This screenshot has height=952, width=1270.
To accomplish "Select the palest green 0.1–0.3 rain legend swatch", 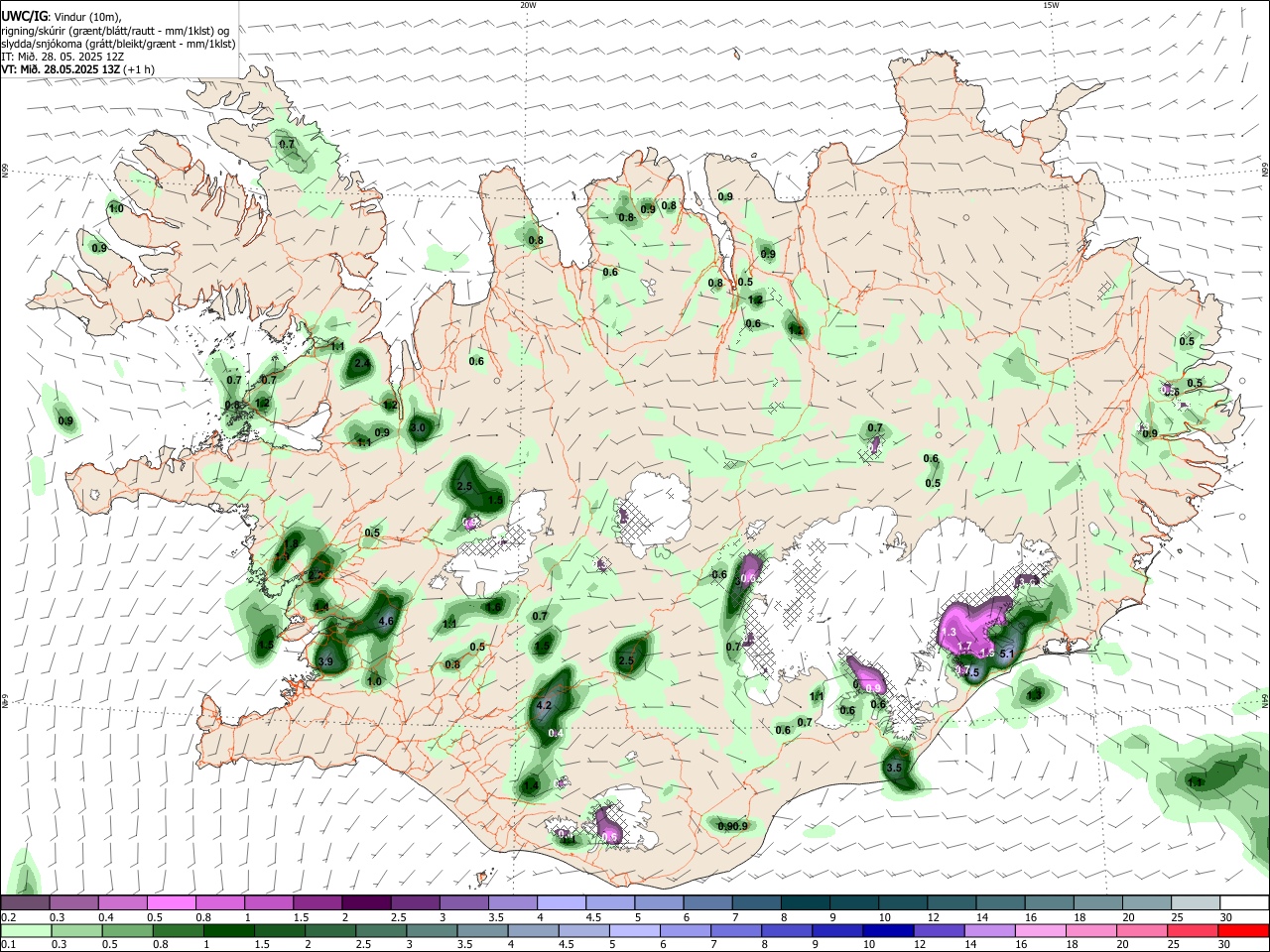I will 25,930.
